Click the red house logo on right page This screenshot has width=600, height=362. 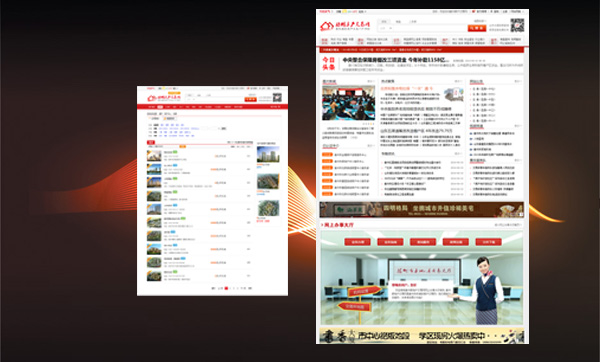click(x=327, y=26)
